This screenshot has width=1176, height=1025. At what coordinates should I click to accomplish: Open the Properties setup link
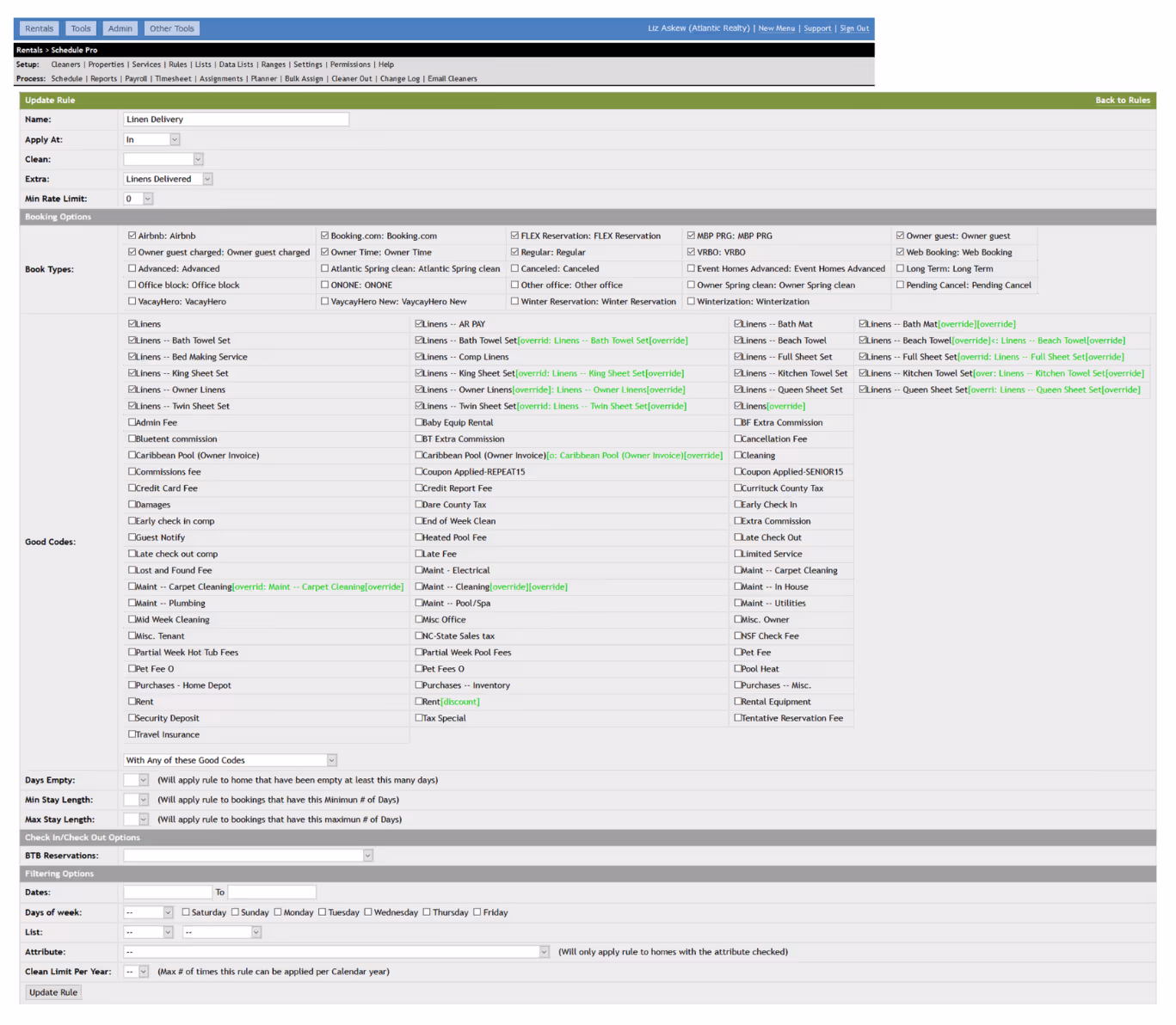point(106,64)
